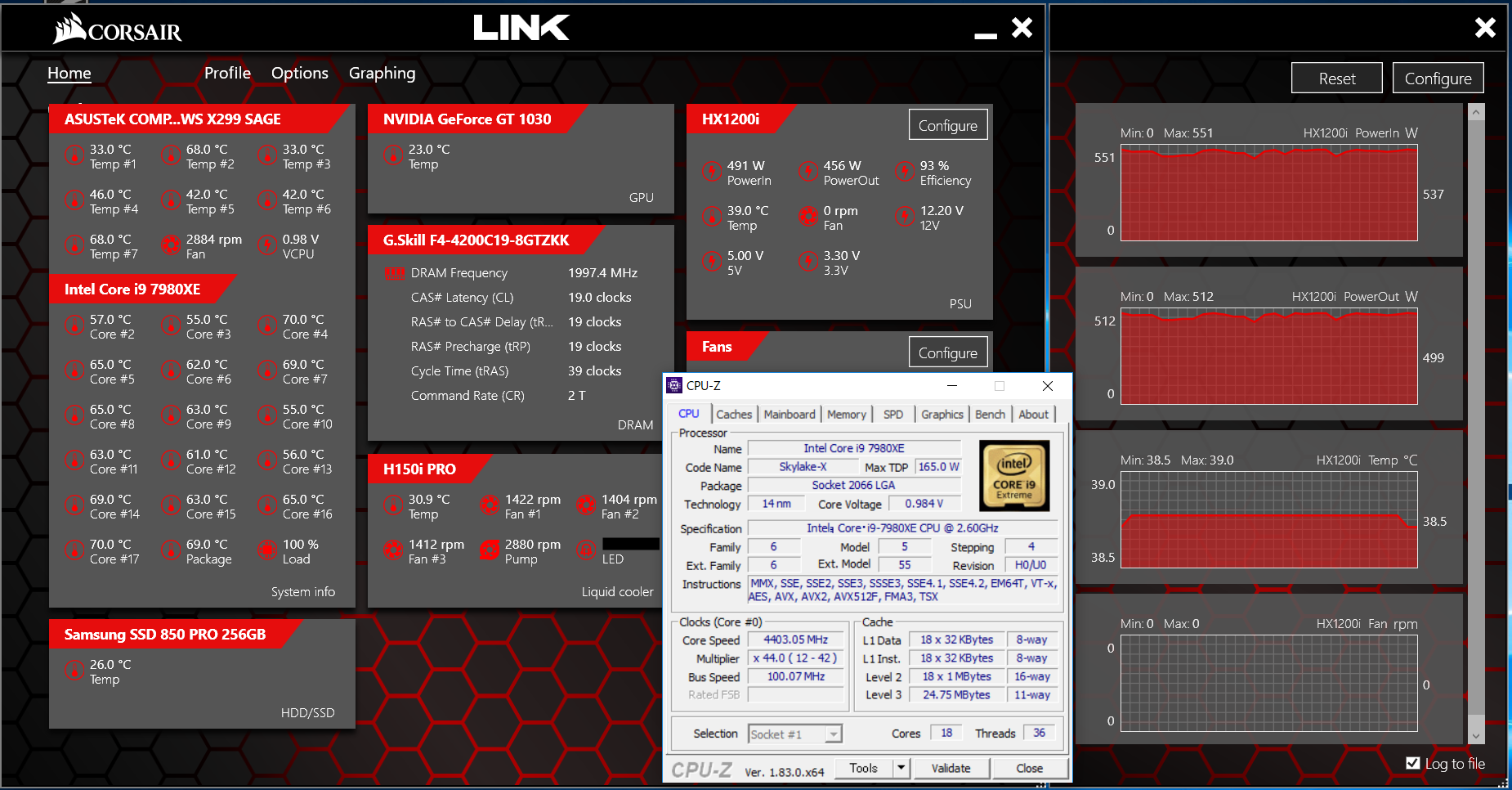Click the Tools button in CPU-Z
Screen dimensions: 1512x790
(x=864, y=768)
